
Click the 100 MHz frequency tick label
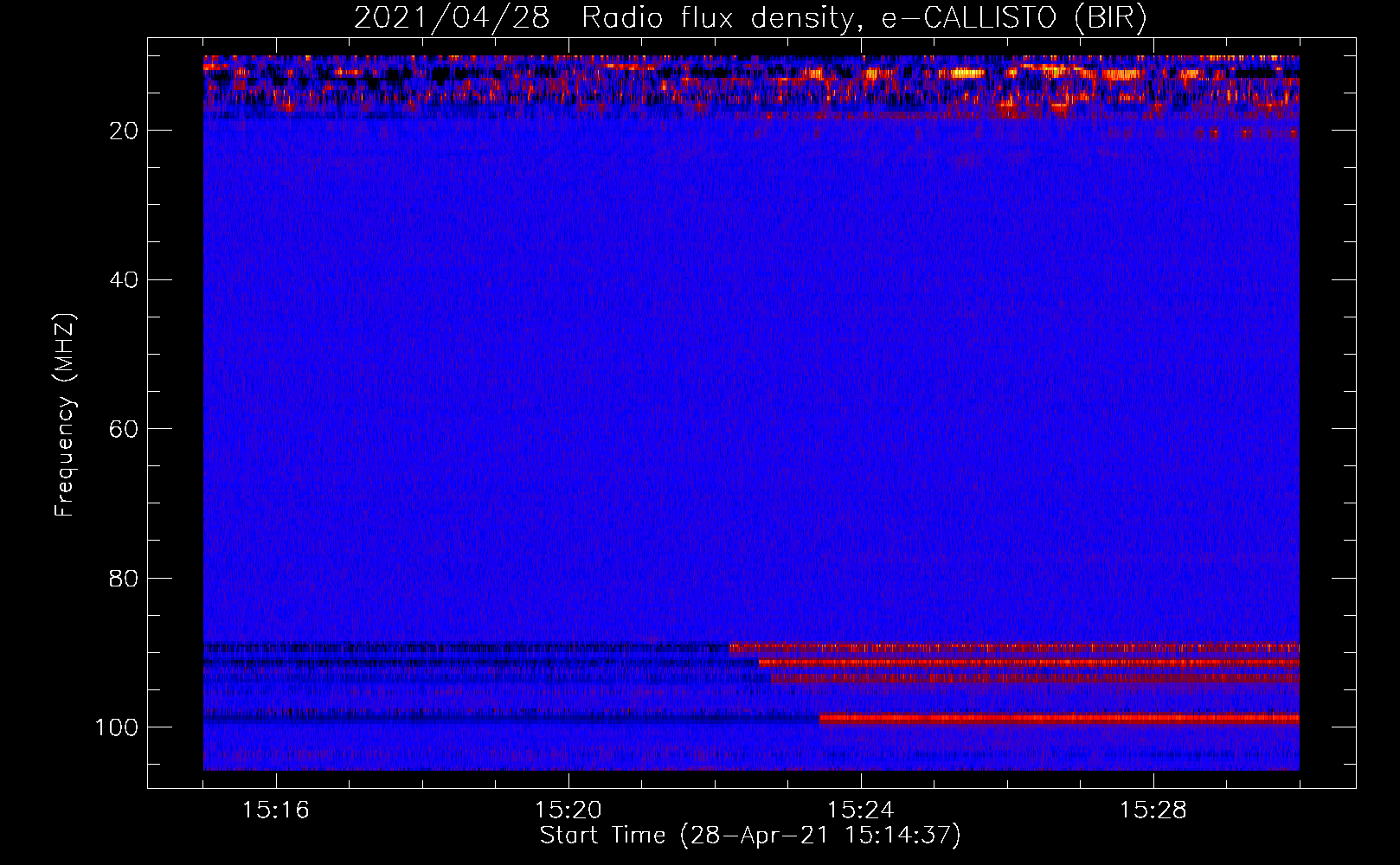point(118,727)
